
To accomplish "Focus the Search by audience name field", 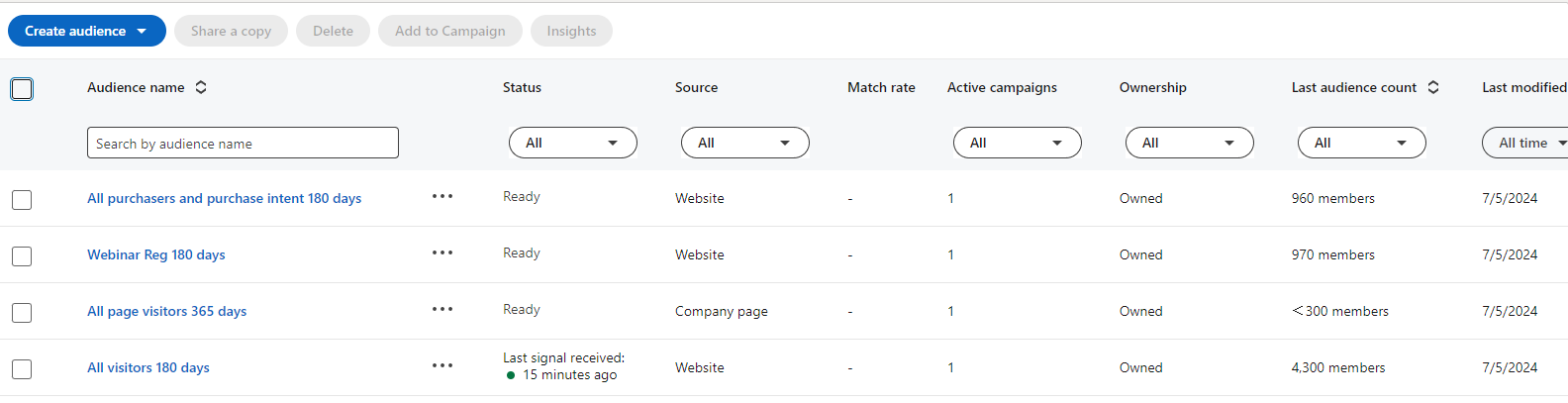I will click(x=243, y=143).
